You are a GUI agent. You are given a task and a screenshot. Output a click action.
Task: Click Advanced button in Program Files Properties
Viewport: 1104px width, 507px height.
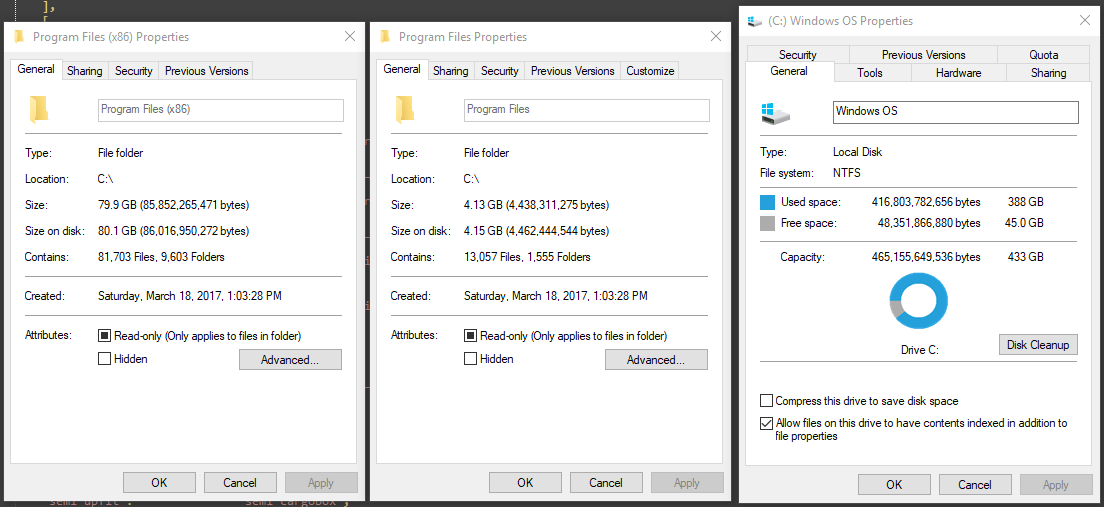click(656, 360)
